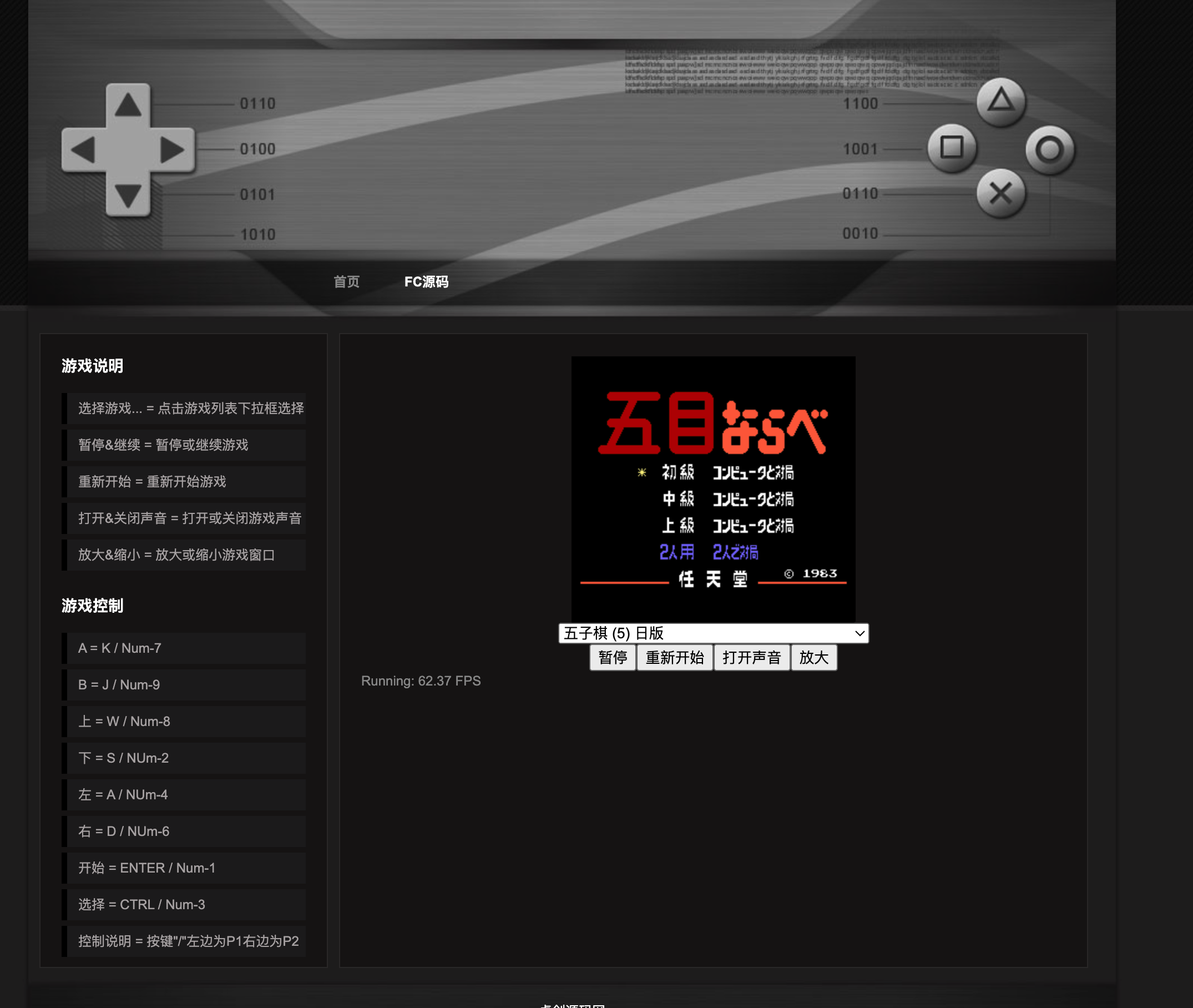Click the D-pad down arrow

coord(128,195)
